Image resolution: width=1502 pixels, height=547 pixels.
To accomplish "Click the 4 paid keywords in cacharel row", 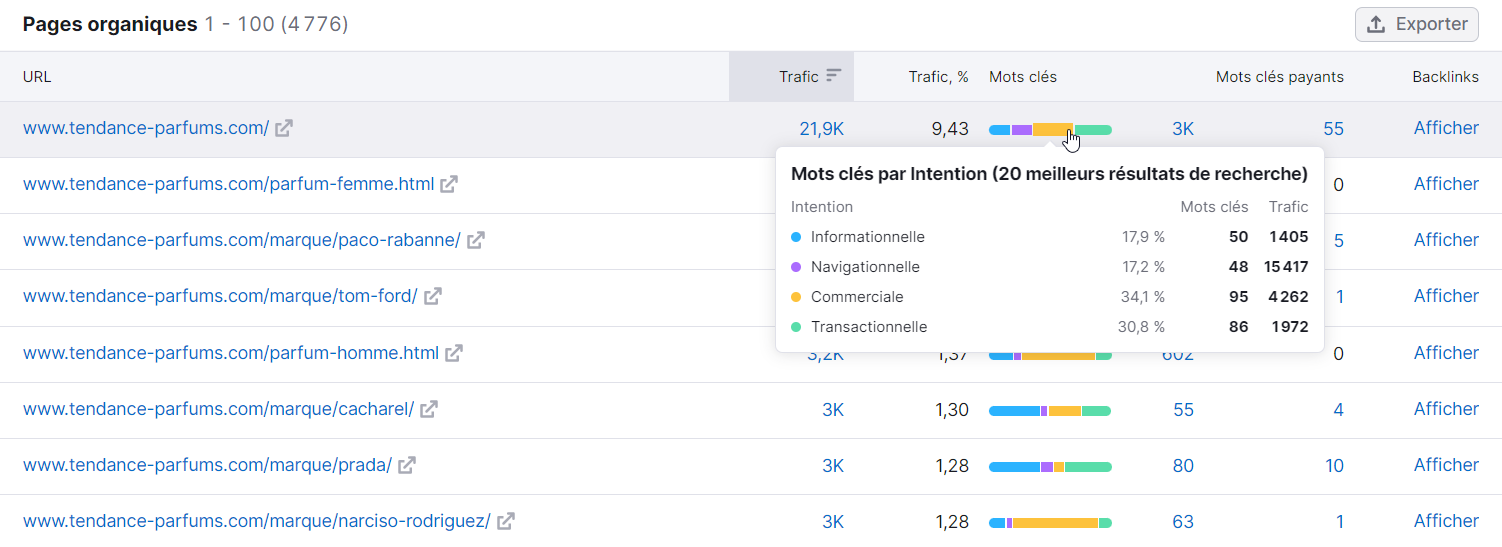I will click(1339, 410).
